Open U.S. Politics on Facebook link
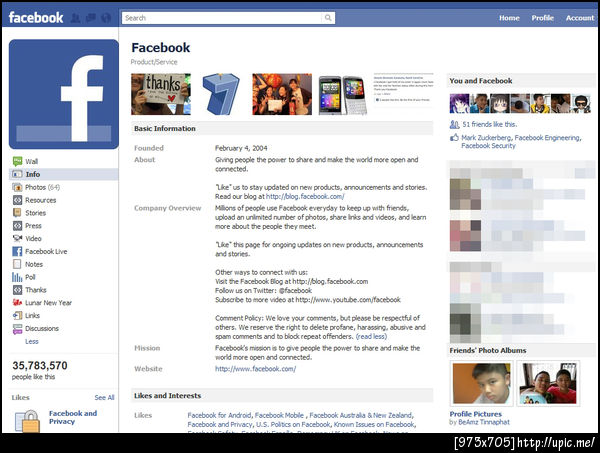Viewport: 600px width, 453px height. click(x=293, y=425)
